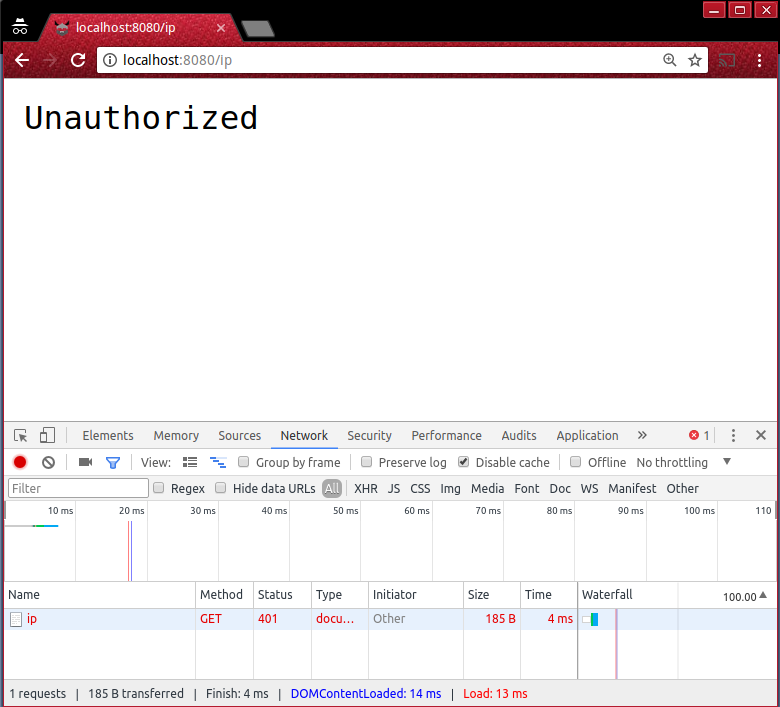780x707 pixels.
Task: Open the No throttling dropdown
Action: (684, 462)
